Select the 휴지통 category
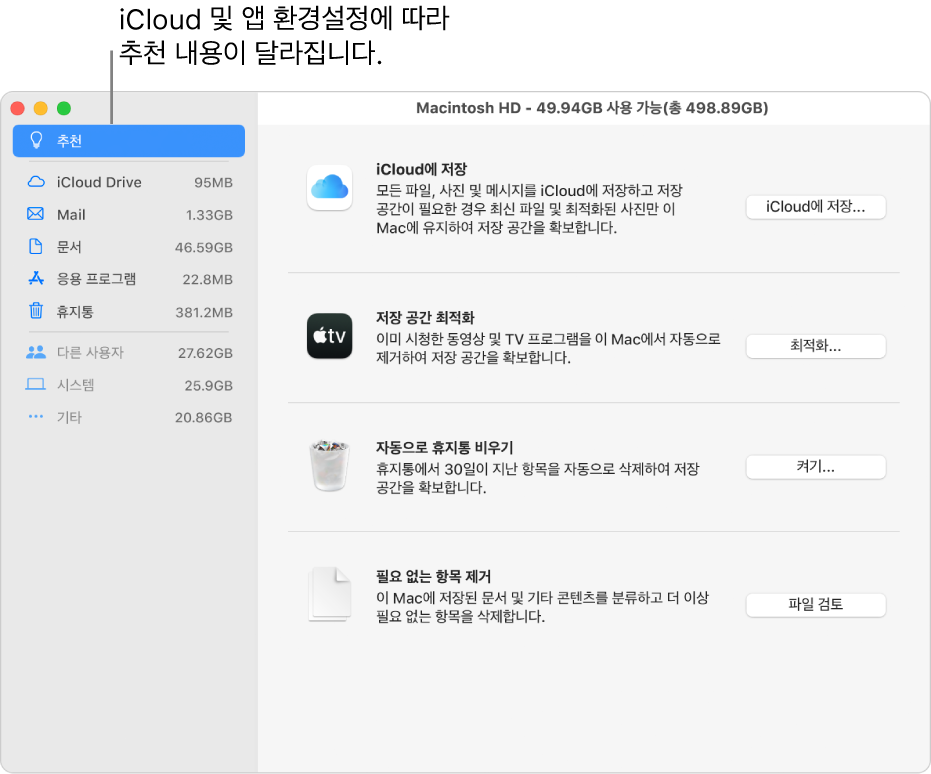Image resolution: width=931 pixels, height=774 pixels. 129,311
